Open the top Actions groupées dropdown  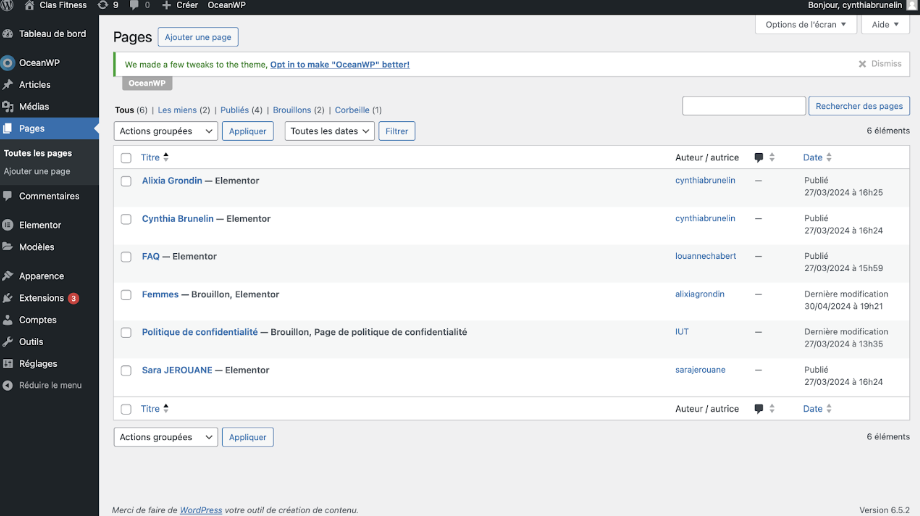point(165,131)
